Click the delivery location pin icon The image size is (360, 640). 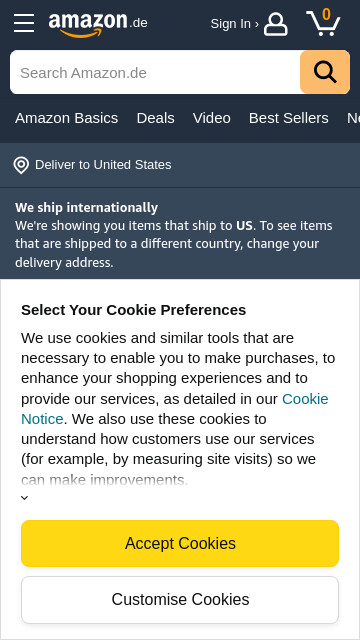21,165
